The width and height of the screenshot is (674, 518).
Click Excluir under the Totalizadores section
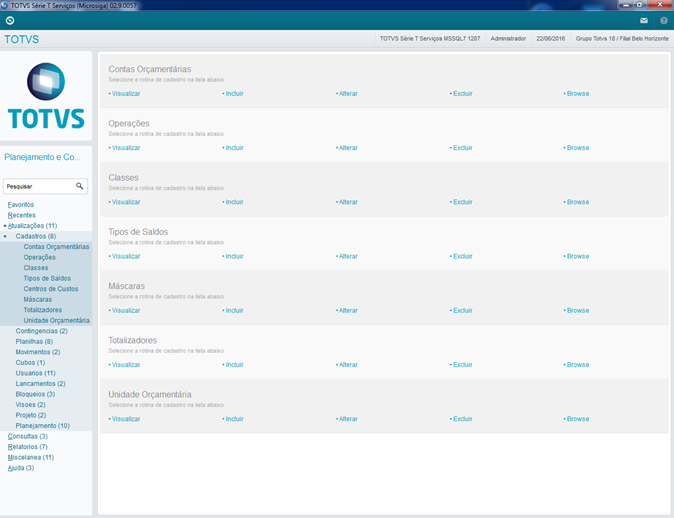tap(461, 365)
